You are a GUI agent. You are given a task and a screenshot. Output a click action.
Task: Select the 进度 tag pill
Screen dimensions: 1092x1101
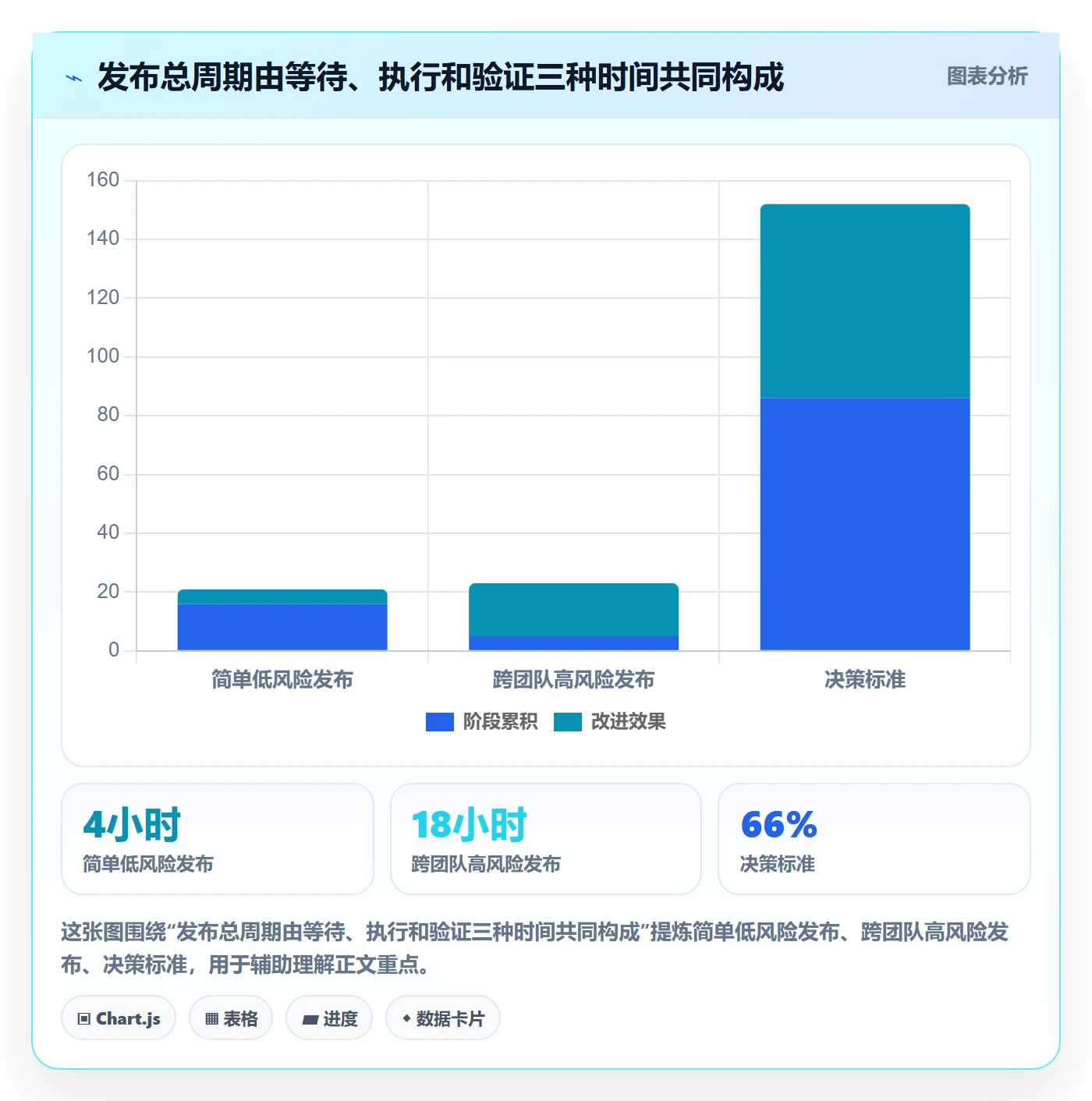(329, 1018)
